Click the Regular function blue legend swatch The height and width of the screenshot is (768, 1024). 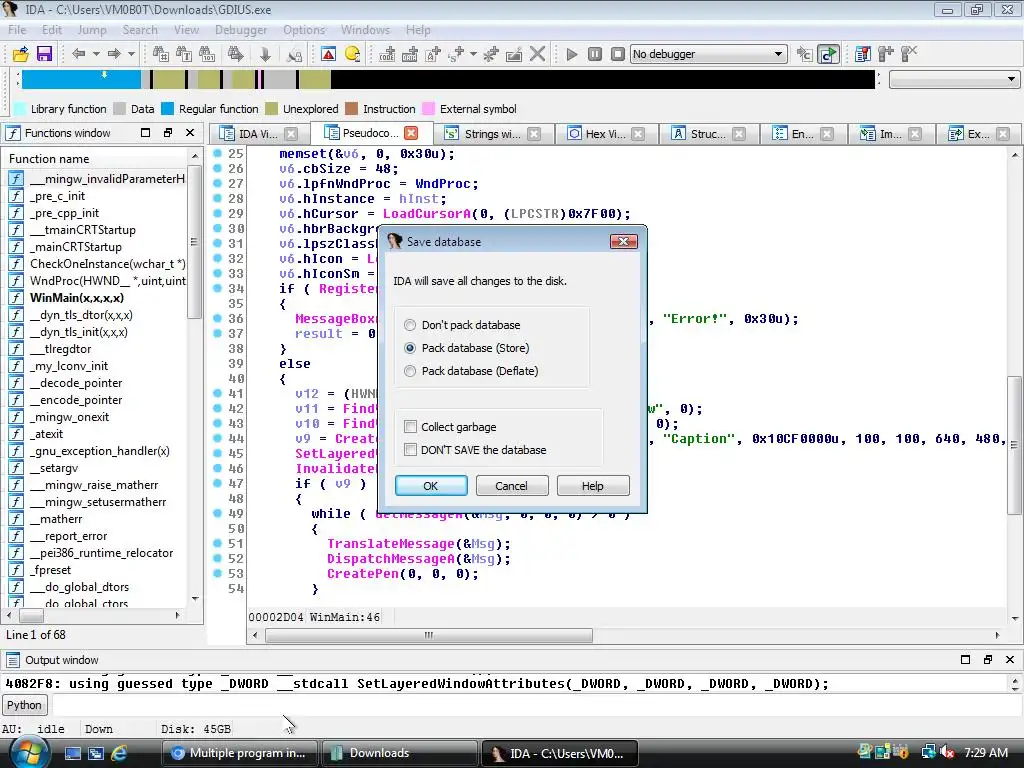pos(167,109)
